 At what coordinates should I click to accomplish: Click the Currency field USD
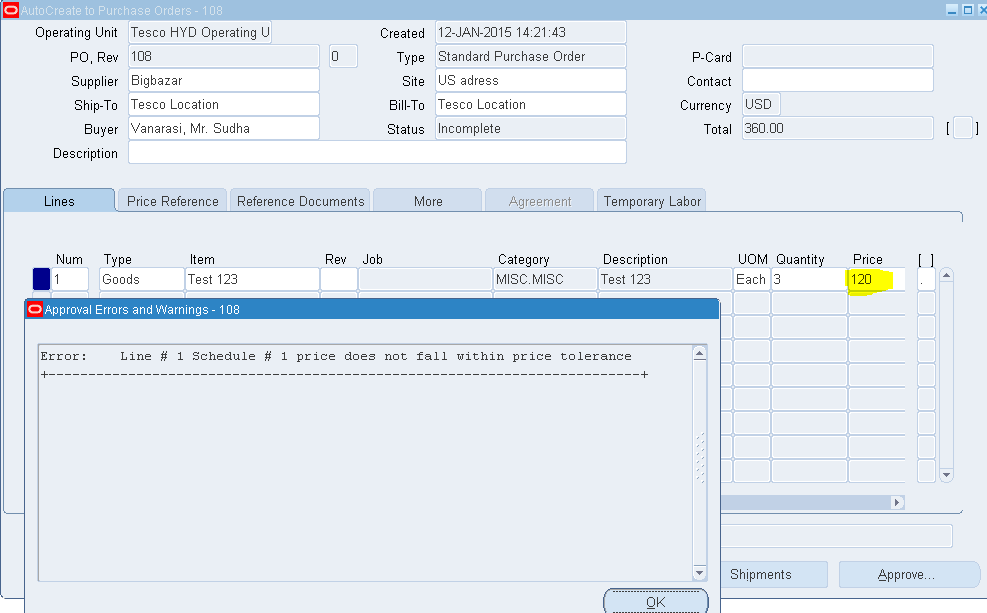click(761, 104)
